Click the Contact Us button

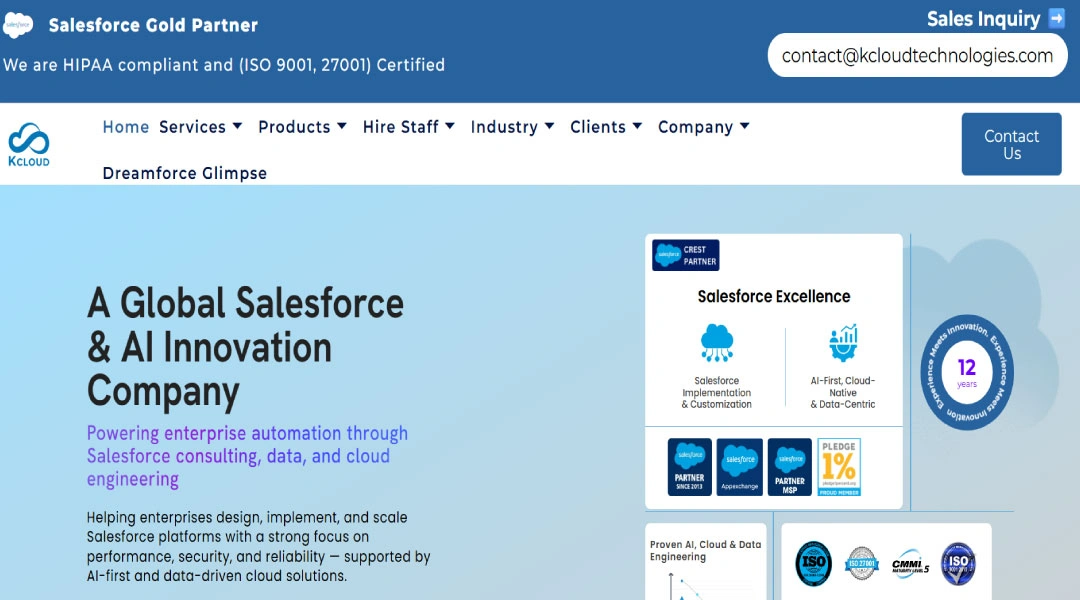(x=1011, y=144)
